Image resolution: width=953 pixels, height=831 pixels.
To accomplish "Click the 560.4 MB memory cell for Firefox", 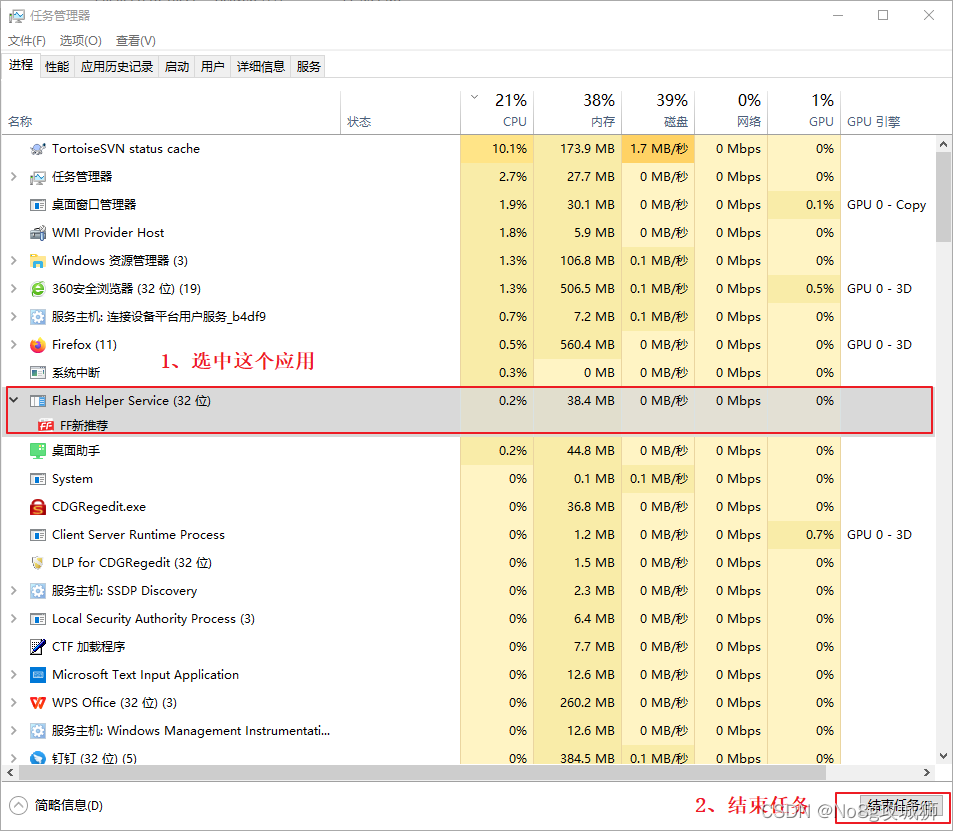I will (x=577, y=345).
